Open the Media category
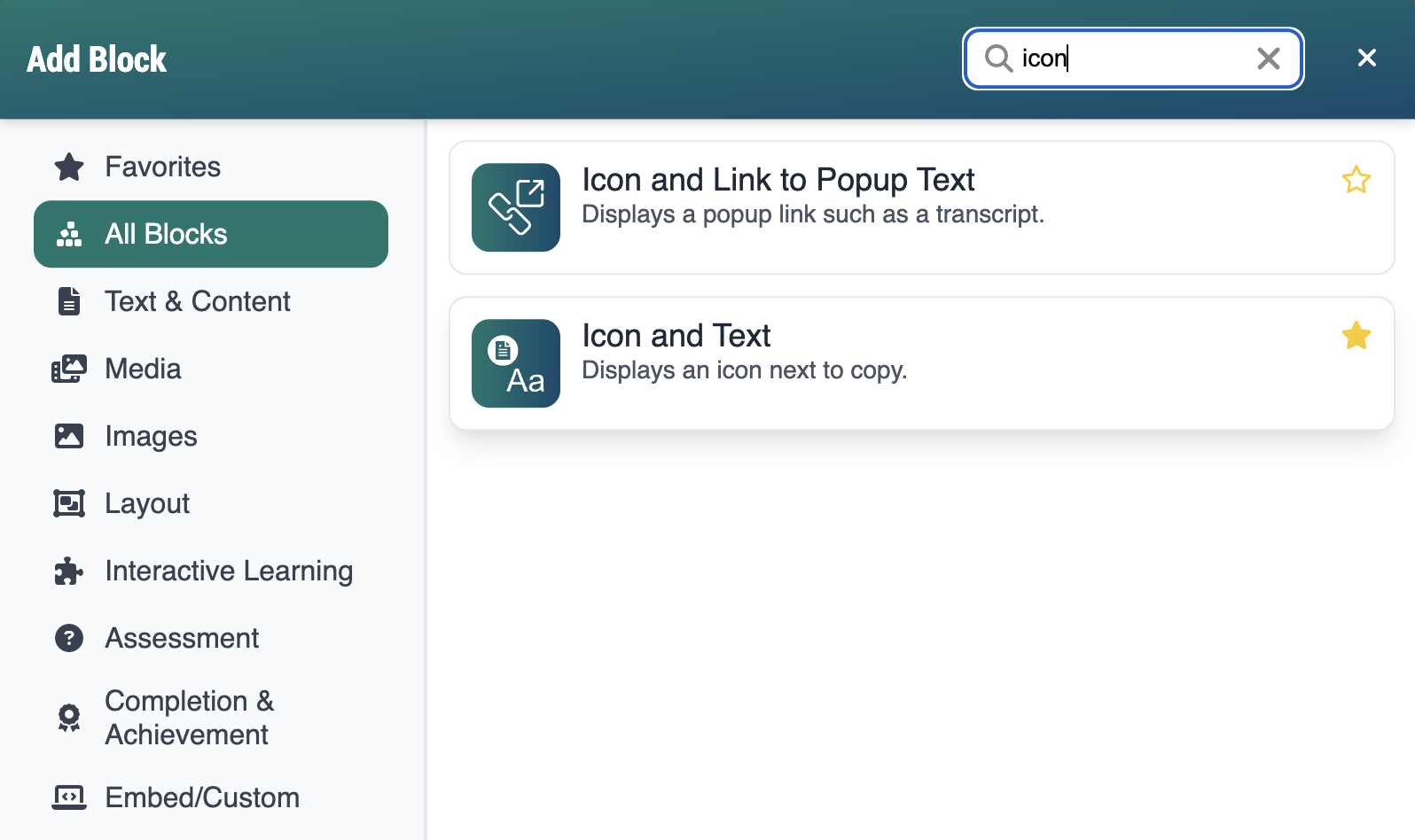The image size is (1415, 840). (x=211, y=369)
